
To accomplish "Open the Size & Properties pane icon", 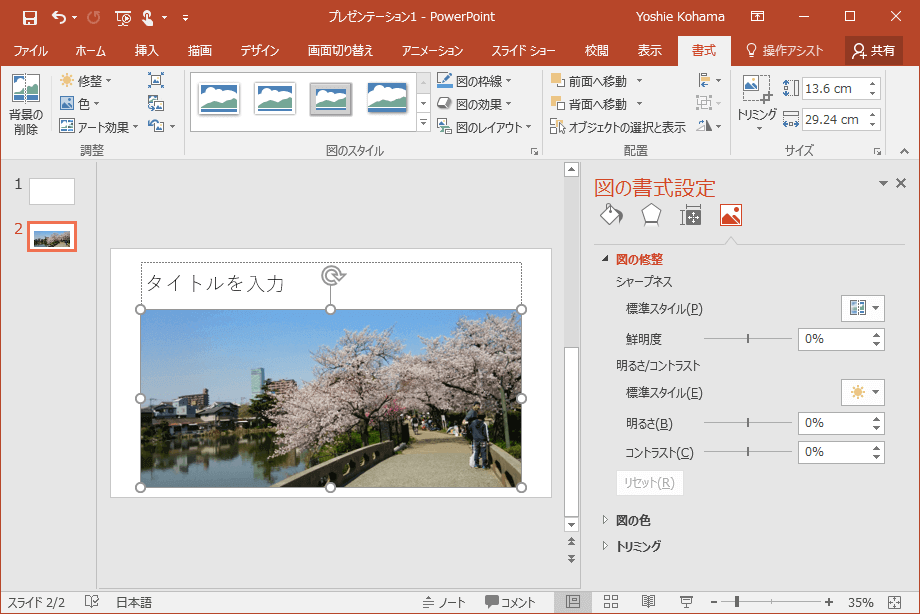I will (691, 216).
